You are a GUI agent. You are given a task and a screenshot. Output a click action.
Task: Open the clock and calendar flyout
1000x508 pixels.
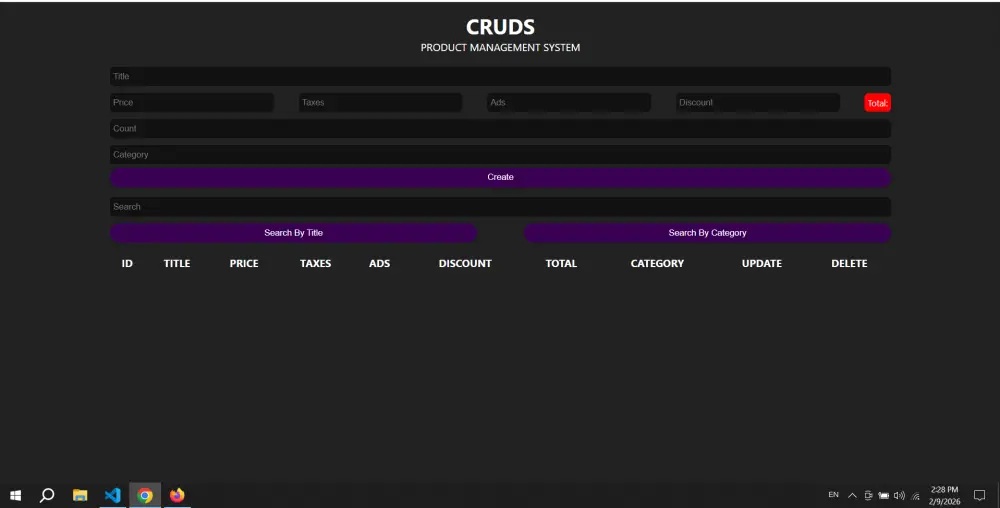pyautogui.click(x=945, y=495)
